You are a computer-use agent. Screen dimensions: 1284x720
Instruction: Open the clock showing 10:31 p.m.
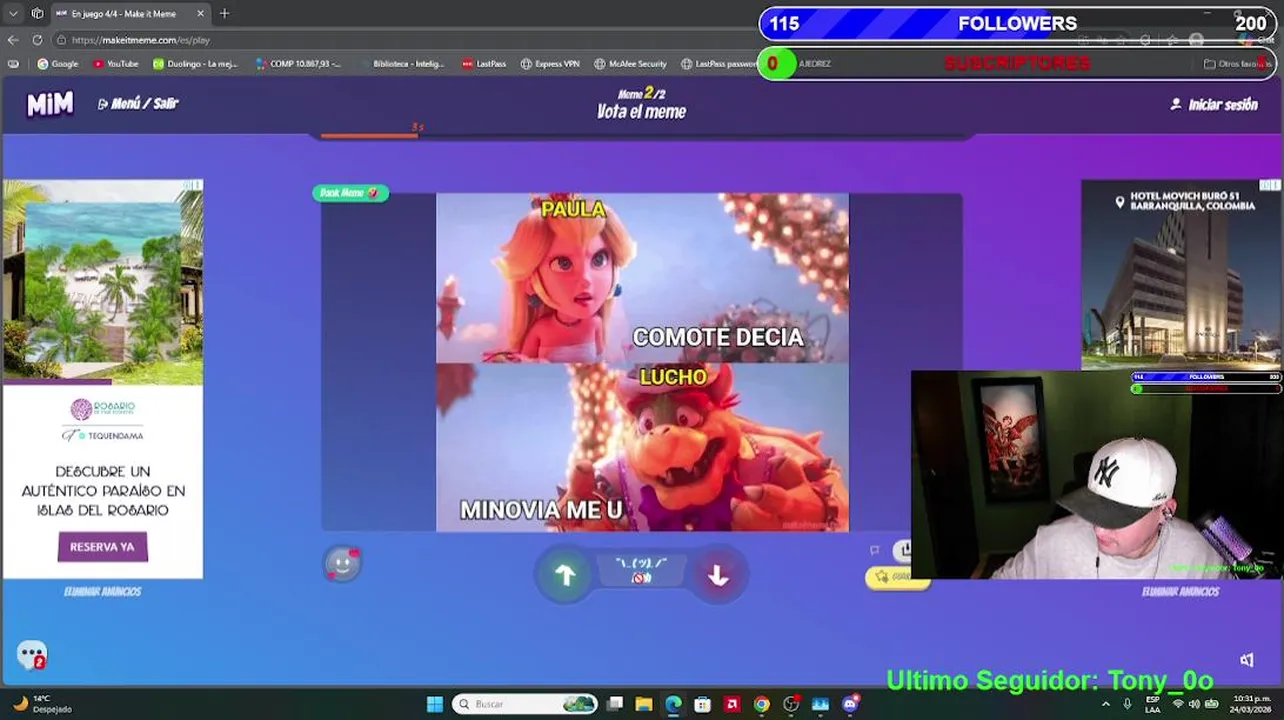[x=1253, y=704]
